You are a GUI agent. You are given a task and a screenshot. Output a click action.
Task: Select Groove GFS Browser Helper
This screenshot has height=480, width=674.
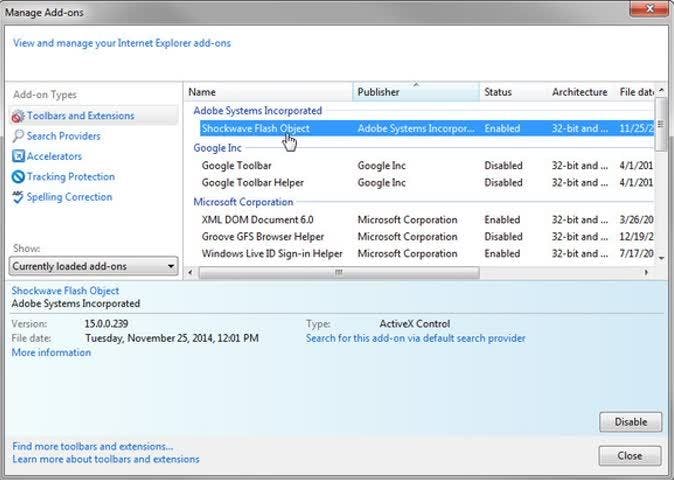(262, 237)
